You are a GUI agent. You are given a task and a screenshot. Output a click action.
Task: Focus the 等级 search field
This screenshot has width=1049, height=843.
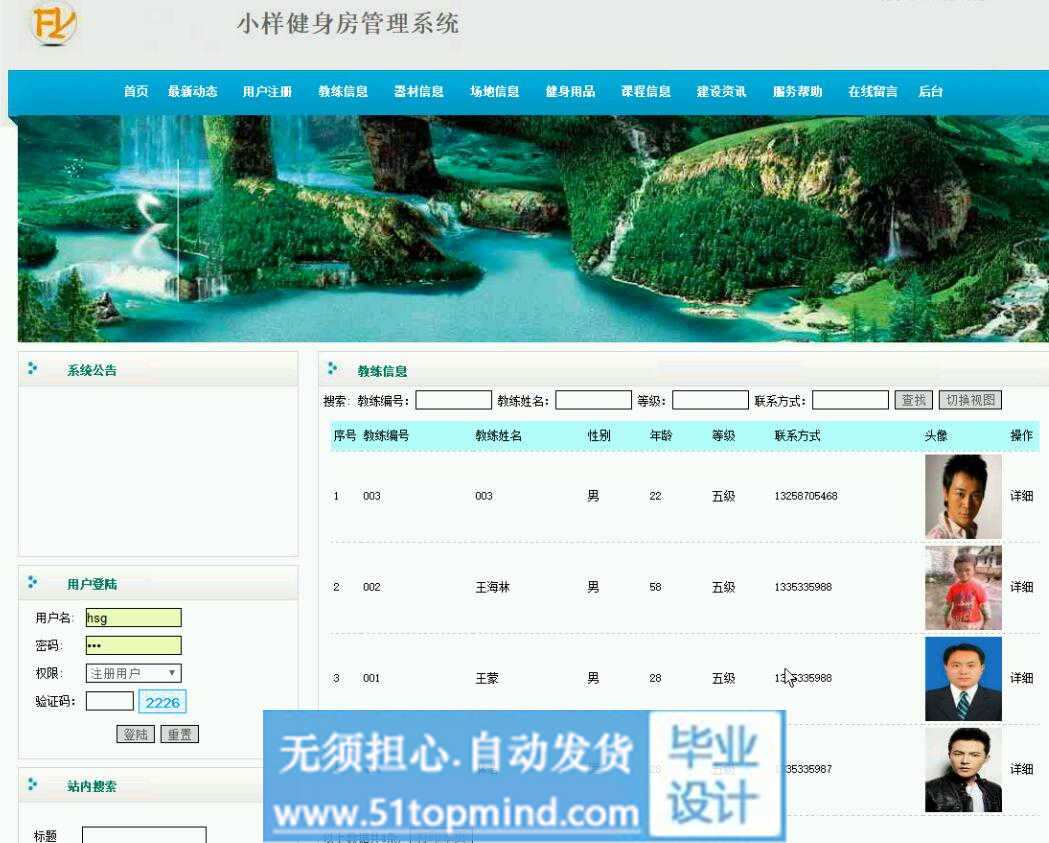[710, 400]
